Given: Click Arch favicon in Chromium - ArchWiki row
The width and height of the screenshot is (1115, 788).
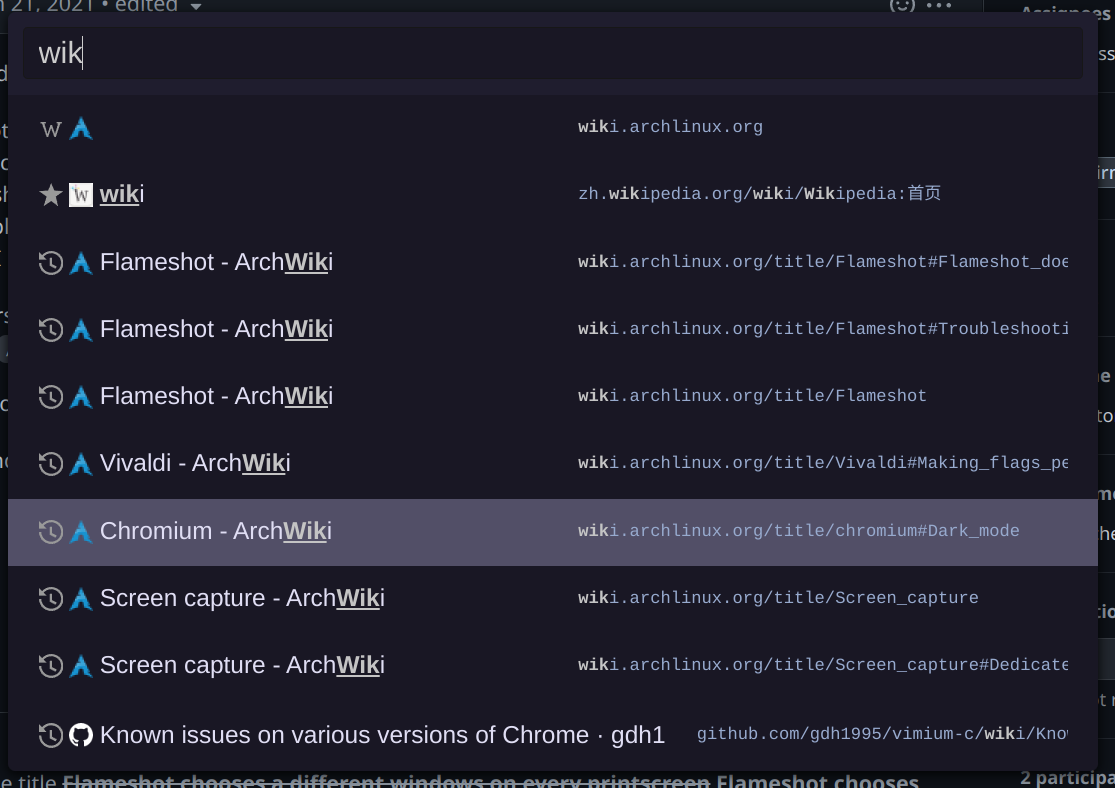Looking at the screenshot, I should click(x=81, y=532).
